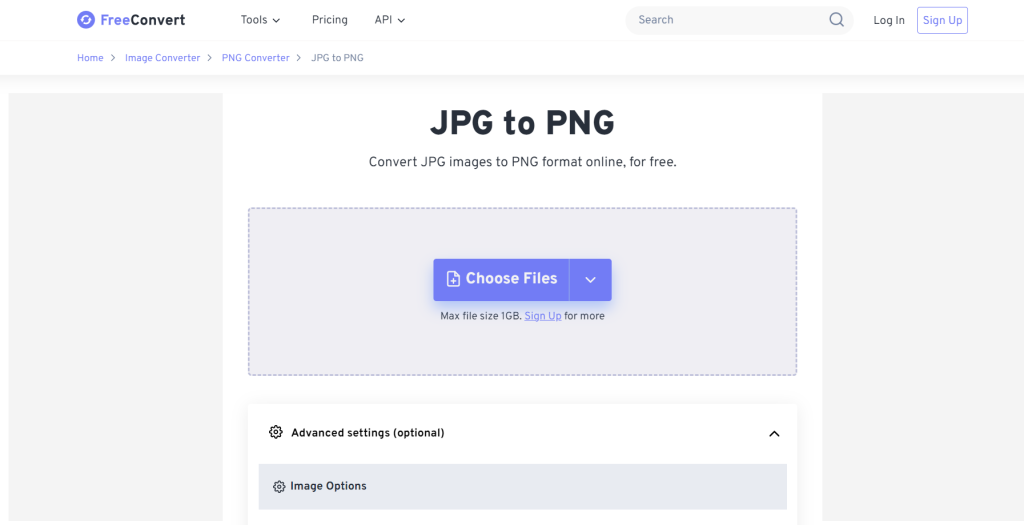This screenshot has width=1024, height=525.
Task: Go to Home in the breadcrumb
Action: coord(90,58)
